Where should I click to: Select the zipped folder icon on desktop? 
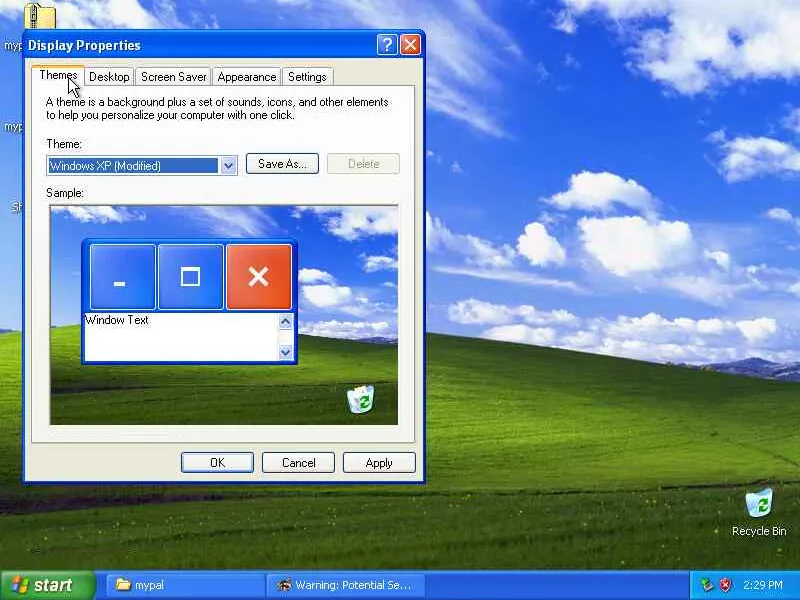pyautogui.click(x=40, y=15)
